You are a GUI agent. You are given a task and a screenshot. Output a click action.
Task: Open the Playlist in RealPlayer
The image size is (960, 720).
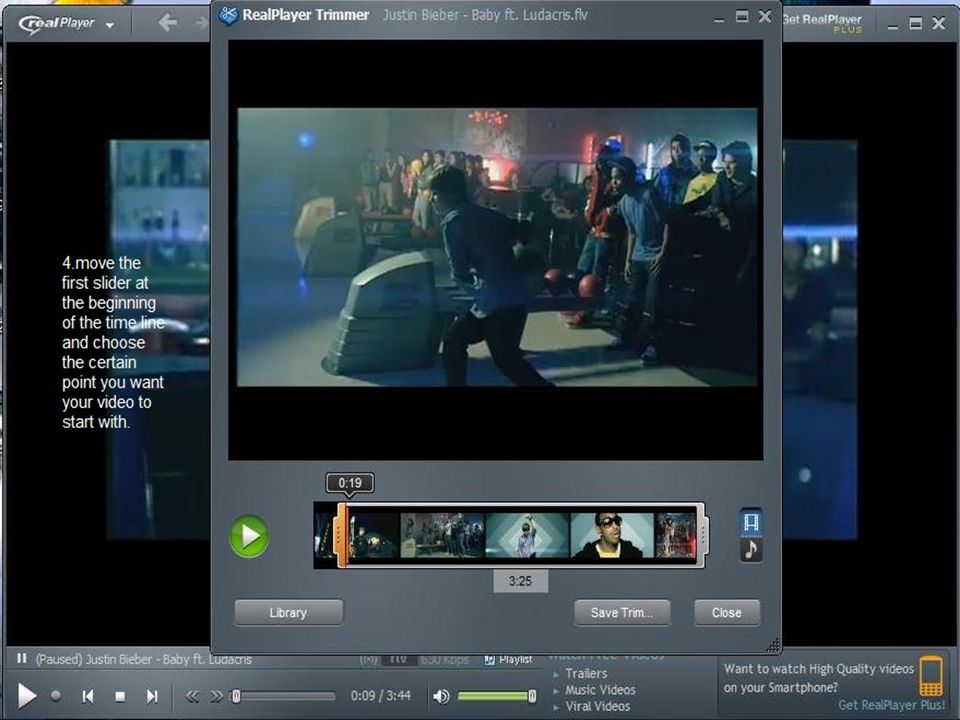[508, 659]
